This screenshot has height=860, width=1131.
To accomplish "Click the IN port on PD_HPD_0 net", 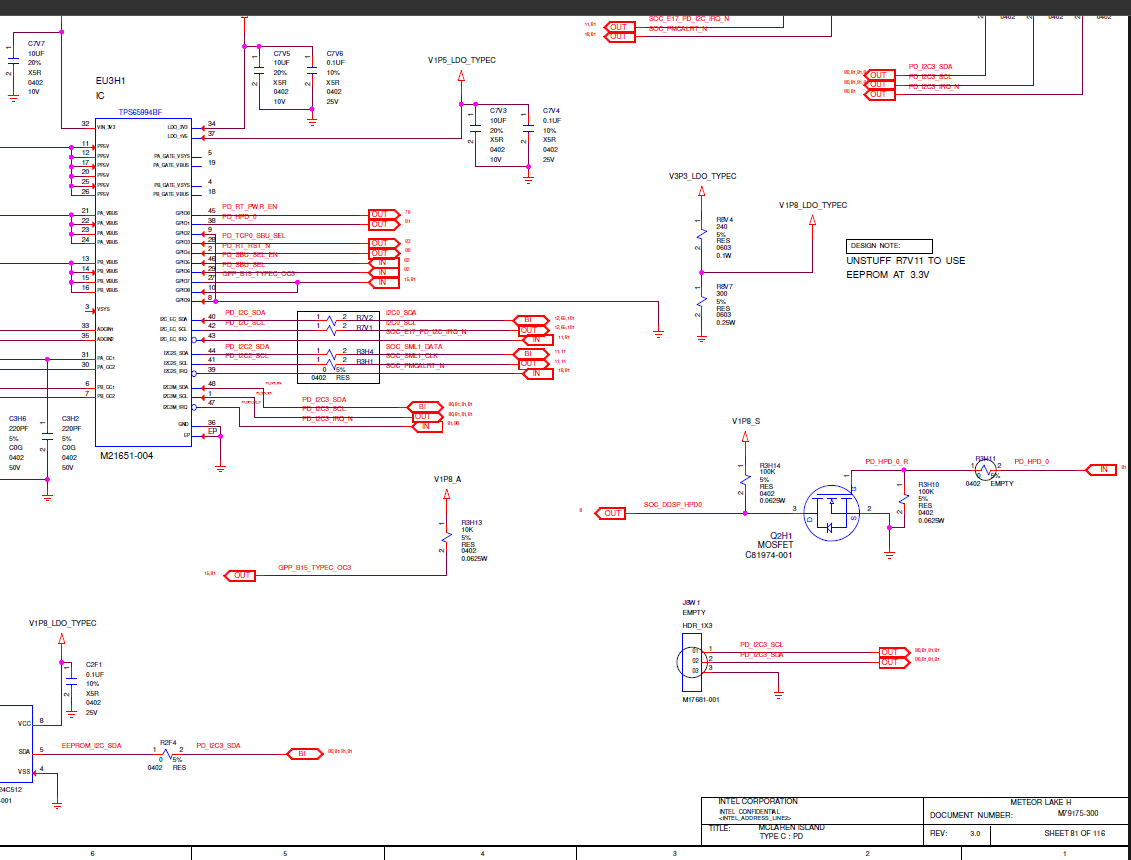I will tap(1101, 470).
